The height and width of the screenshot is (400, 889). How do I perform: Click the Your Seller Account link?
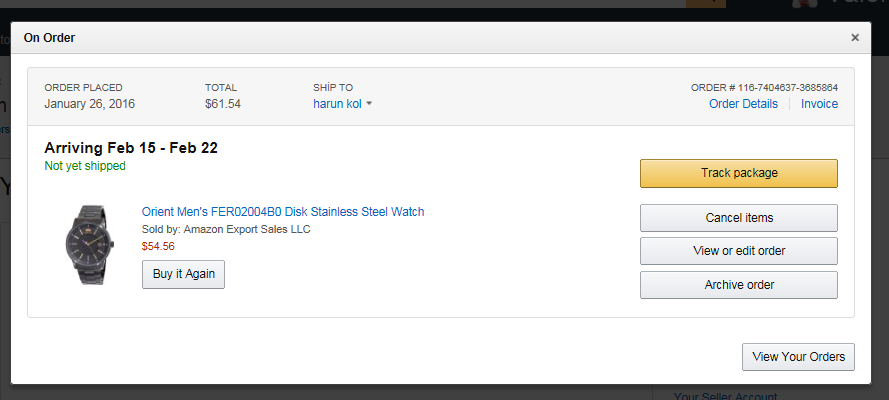[x=726, y=396]
